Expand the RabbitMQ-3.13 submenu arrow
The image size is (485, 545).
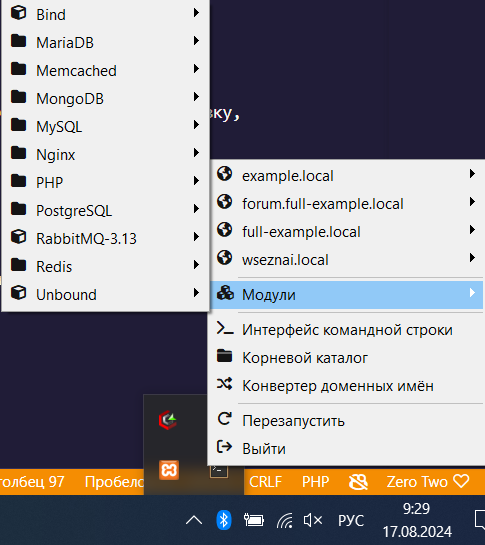(196, 237)
